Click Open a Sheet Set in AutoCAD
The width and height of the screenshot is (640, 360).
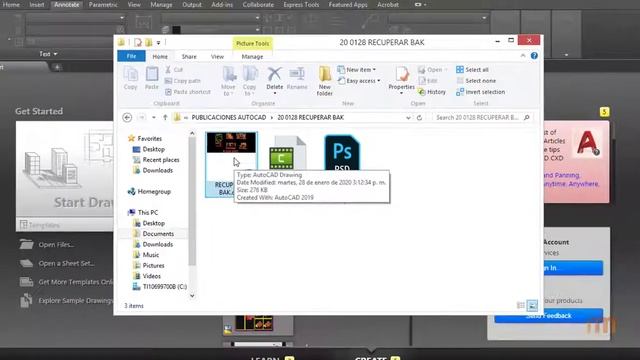(57, 263)
